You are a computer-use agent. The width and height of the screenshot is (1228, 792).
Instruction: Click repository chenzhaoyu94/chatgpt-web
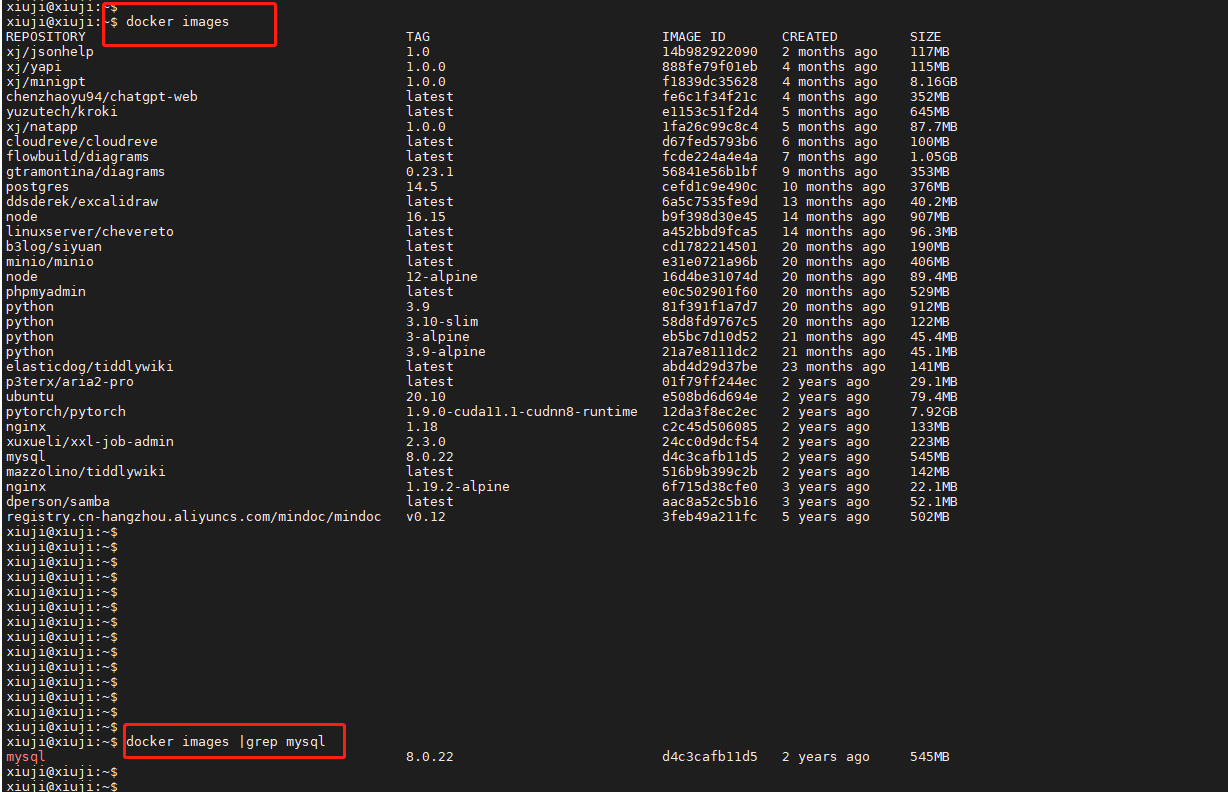[x=102, y=96]
